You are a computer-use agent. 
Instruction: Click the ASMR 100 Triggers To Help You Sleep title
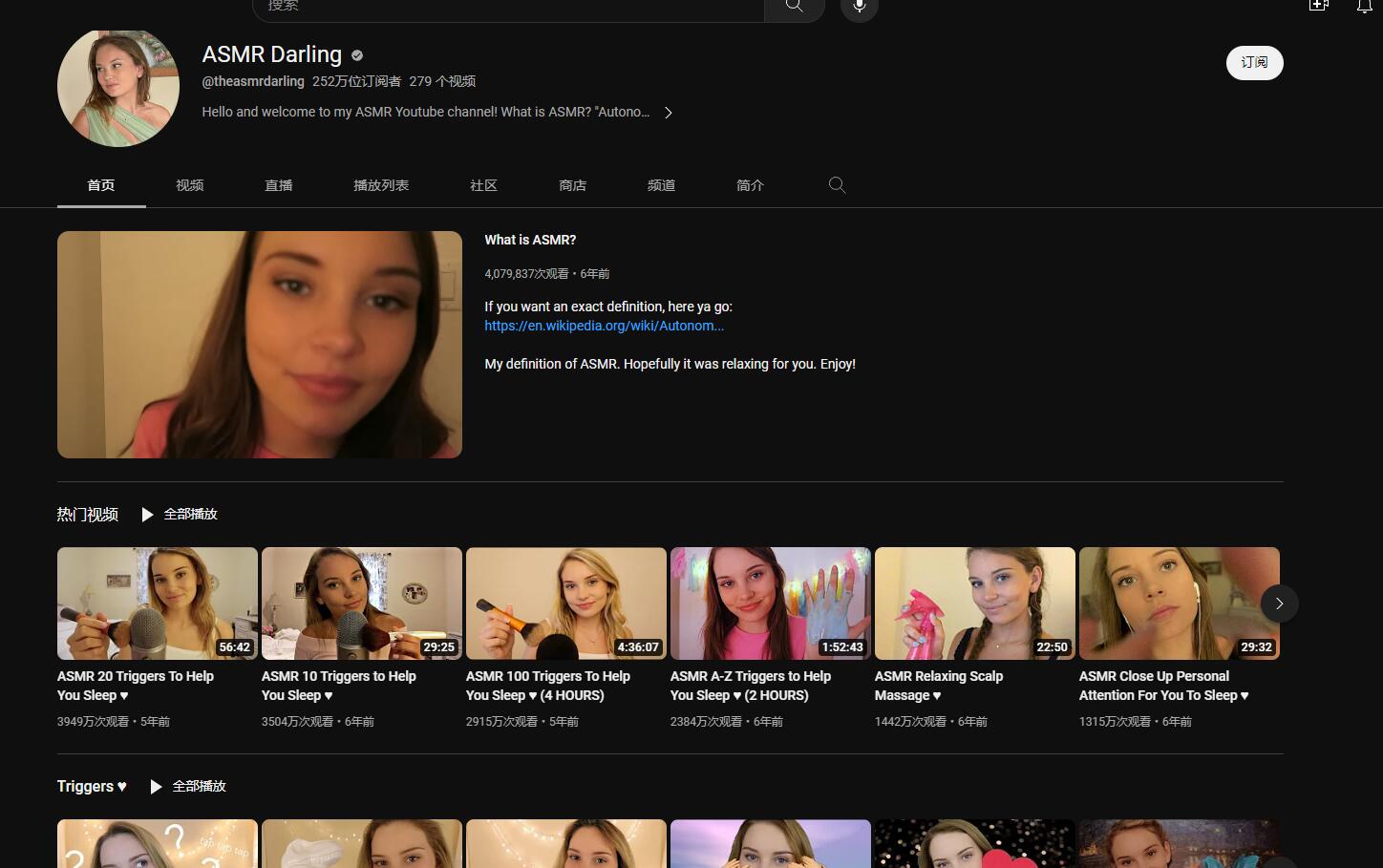pos(548,686)
